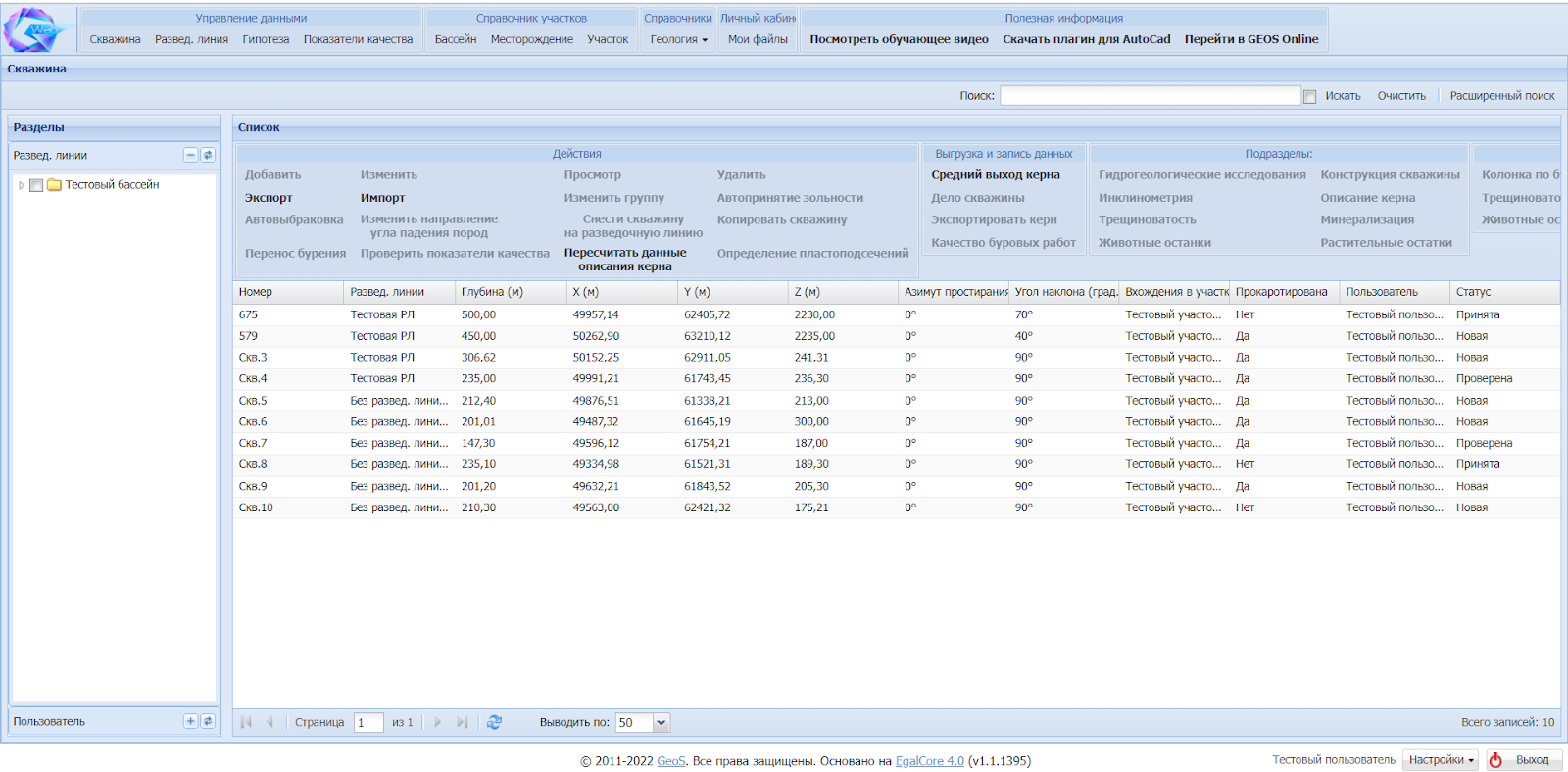1568x772 pixels.
Task: Refresh the Пользователь panel
Action: tap(208, 721)
